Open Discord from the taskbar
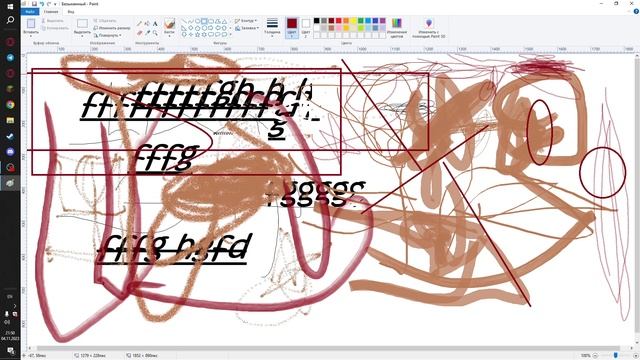Image resolution: width=640 pixels, height=360 pixels. (x=10, y=151)
